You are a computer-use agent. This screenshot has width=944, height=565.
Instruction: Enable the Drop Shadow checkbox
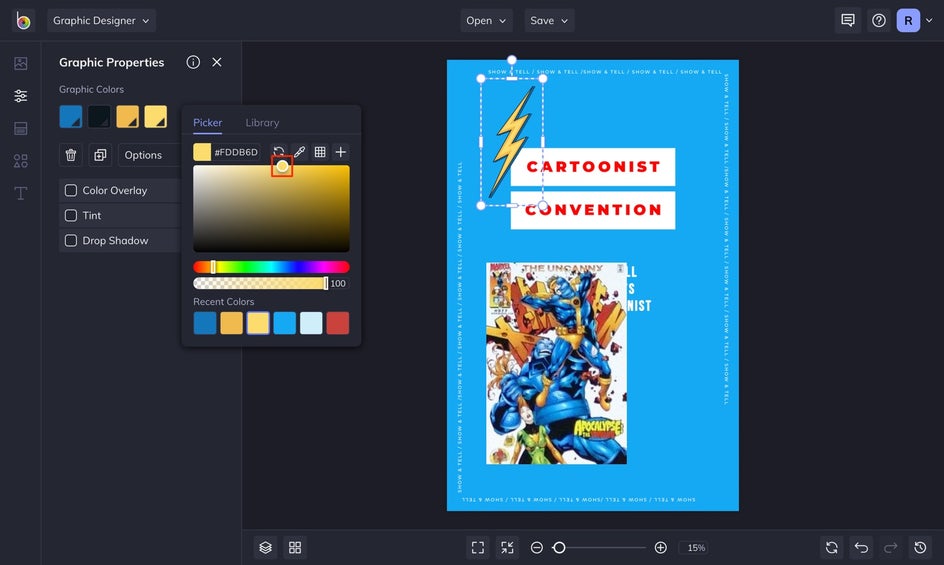coord(71,240)
